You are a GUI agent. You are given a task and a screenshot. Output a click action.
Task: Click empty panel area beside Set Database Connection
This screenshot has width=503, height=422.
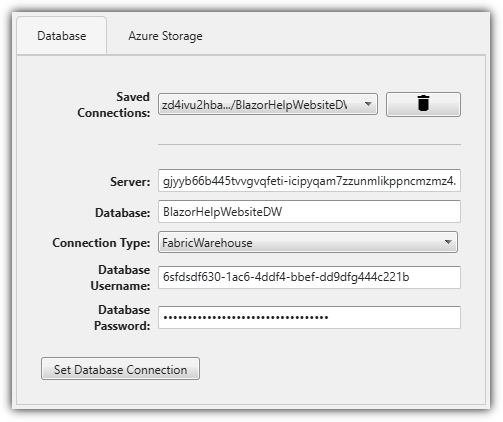[333, 369]
